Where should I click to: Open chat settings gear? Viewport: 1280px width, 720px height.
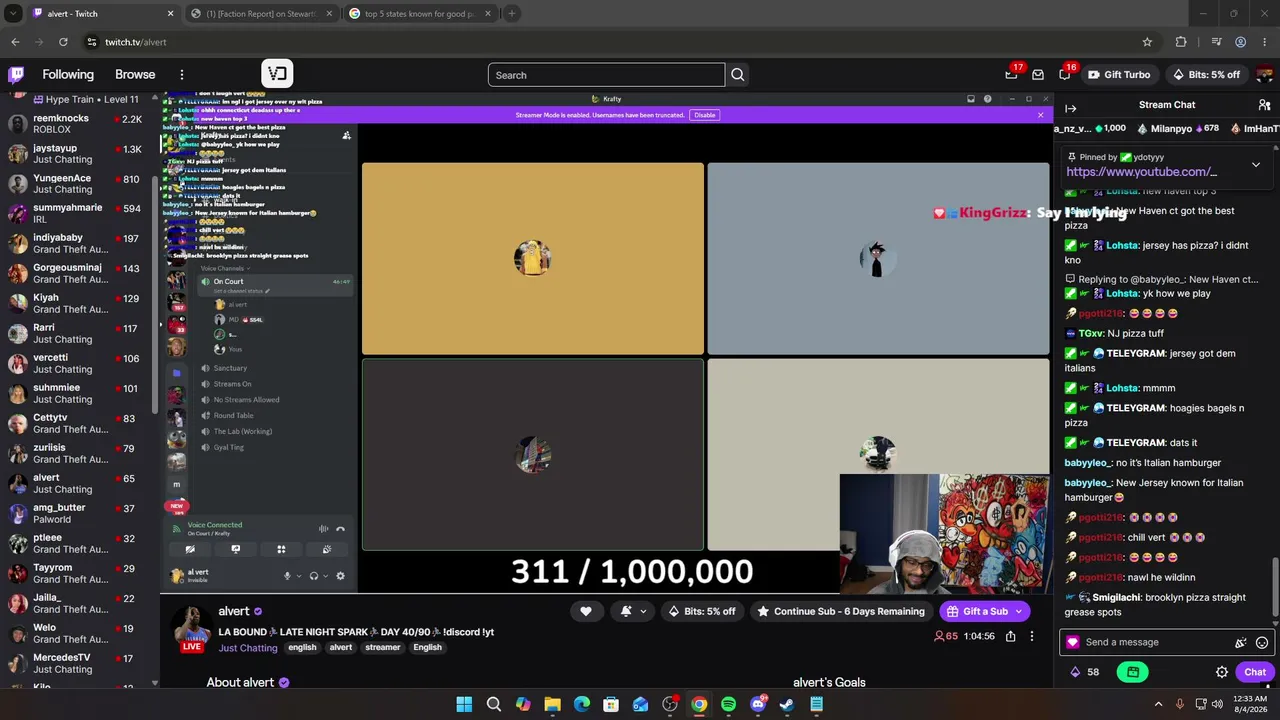coord(1222,672)
